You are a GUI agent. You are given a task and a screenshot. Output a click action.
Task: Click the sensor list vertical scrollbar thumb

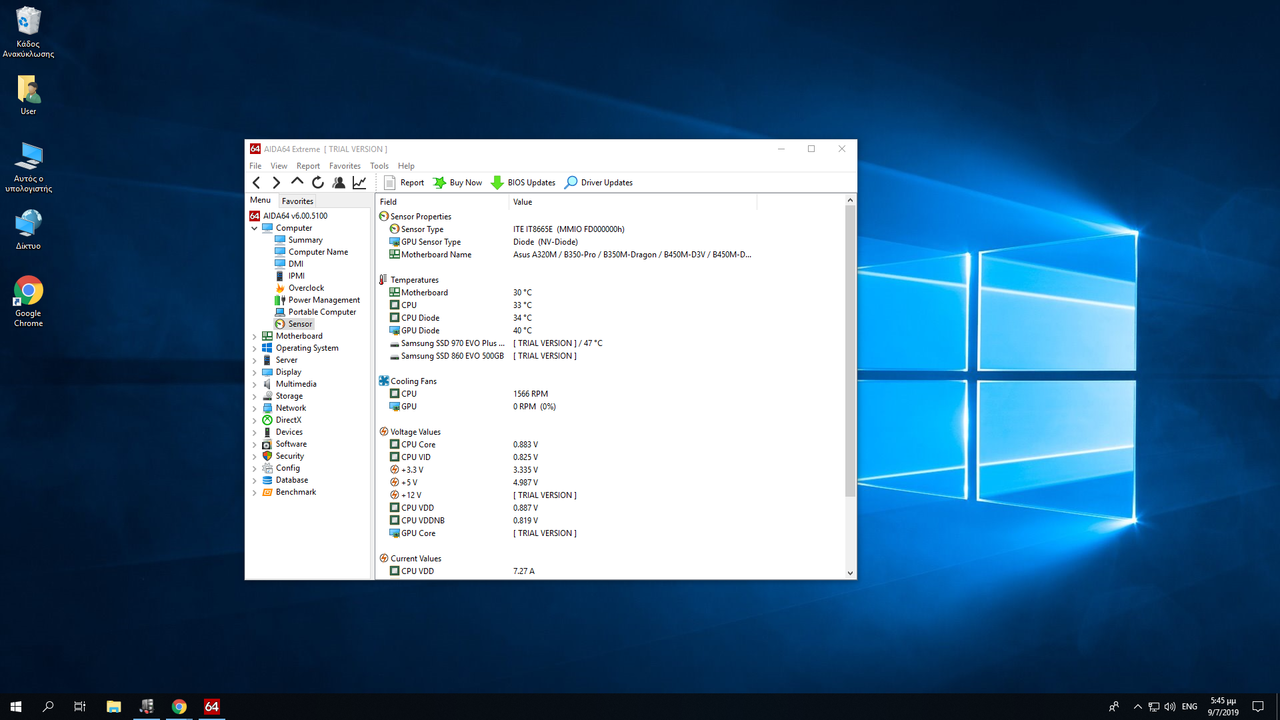point(851,351)
